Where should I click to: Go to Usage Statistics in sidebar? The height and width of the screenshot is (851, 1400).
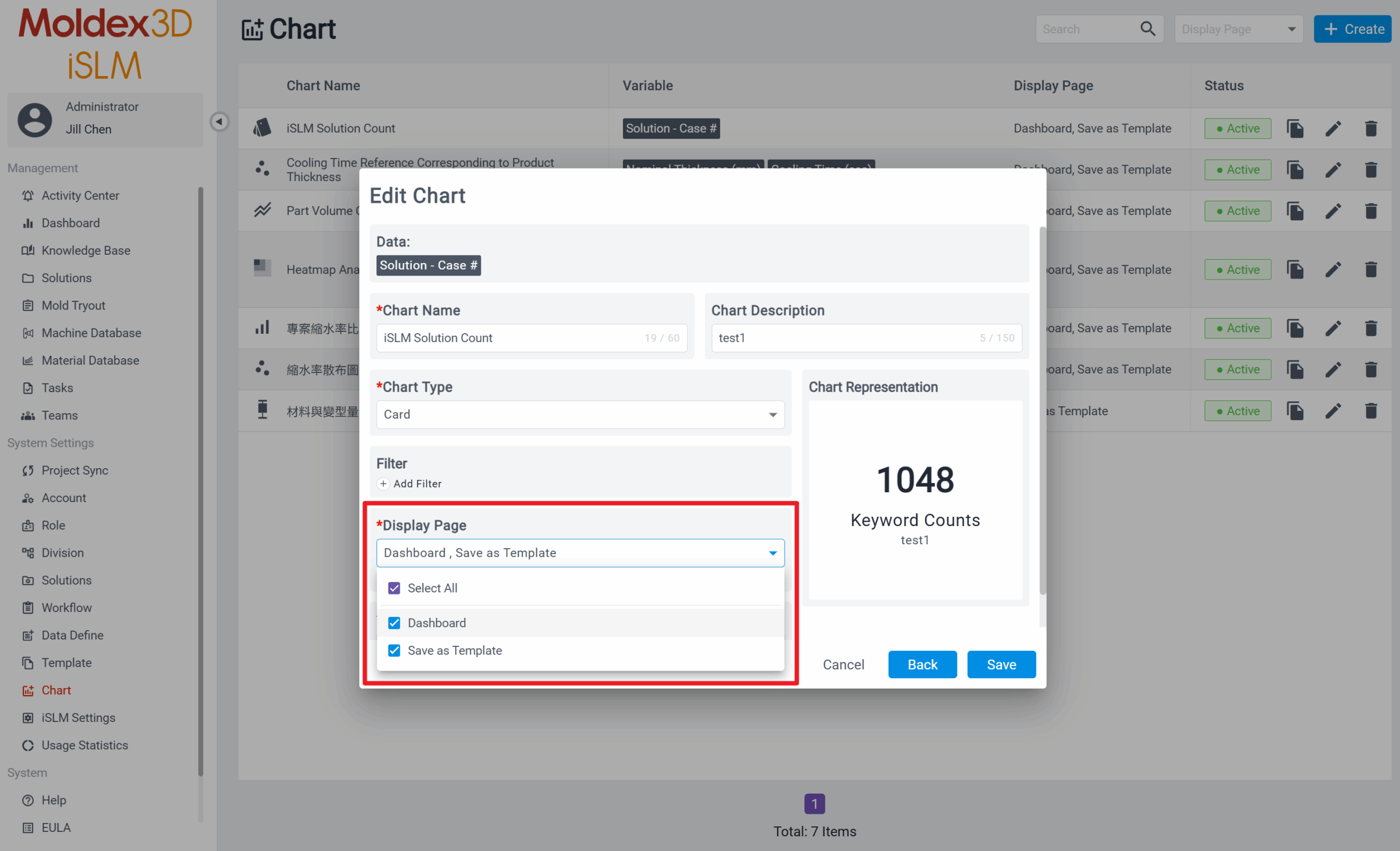tap(85, 745)
